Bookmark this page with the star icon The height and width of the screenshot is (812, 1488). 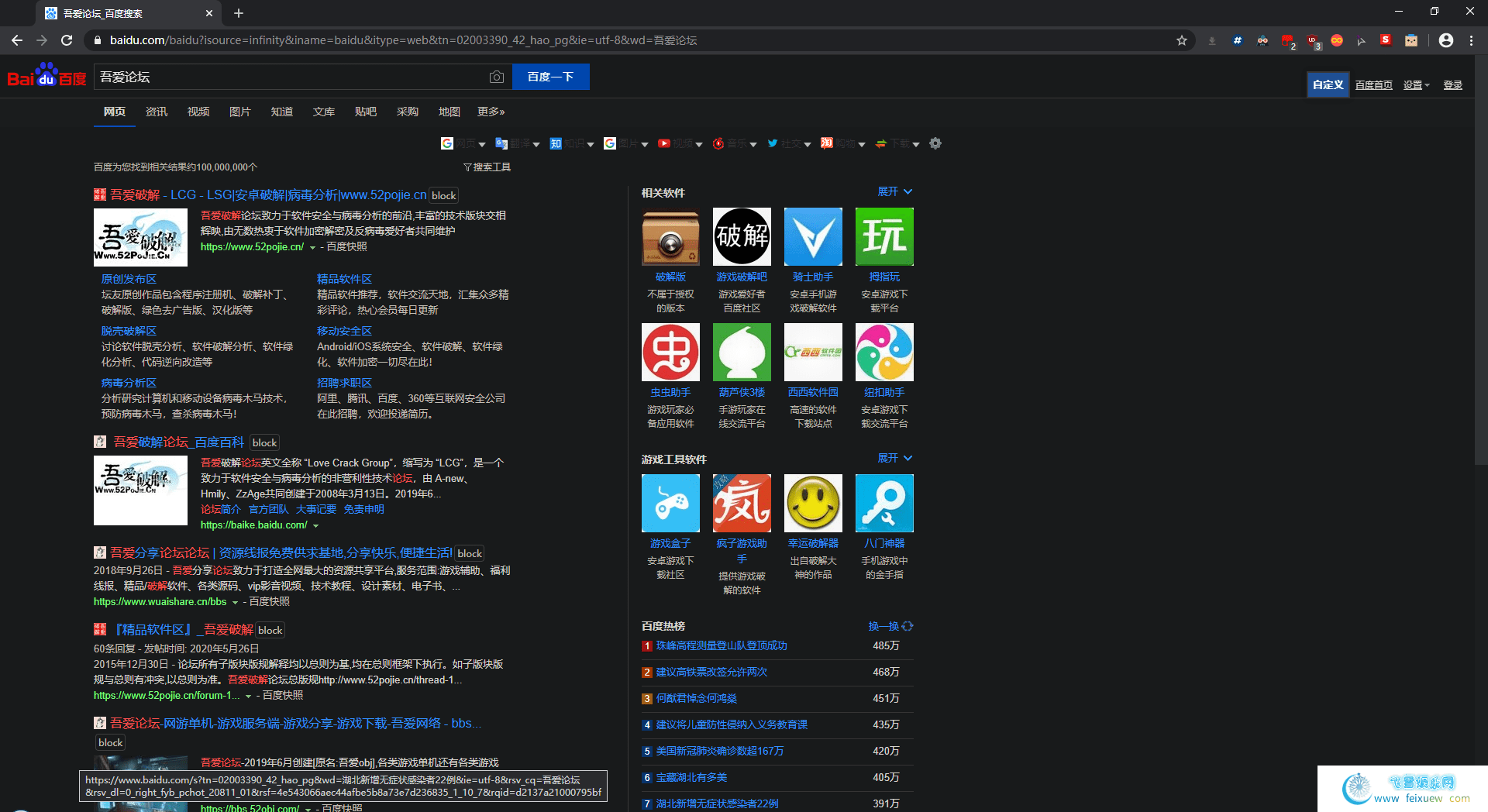point(1182,40)
